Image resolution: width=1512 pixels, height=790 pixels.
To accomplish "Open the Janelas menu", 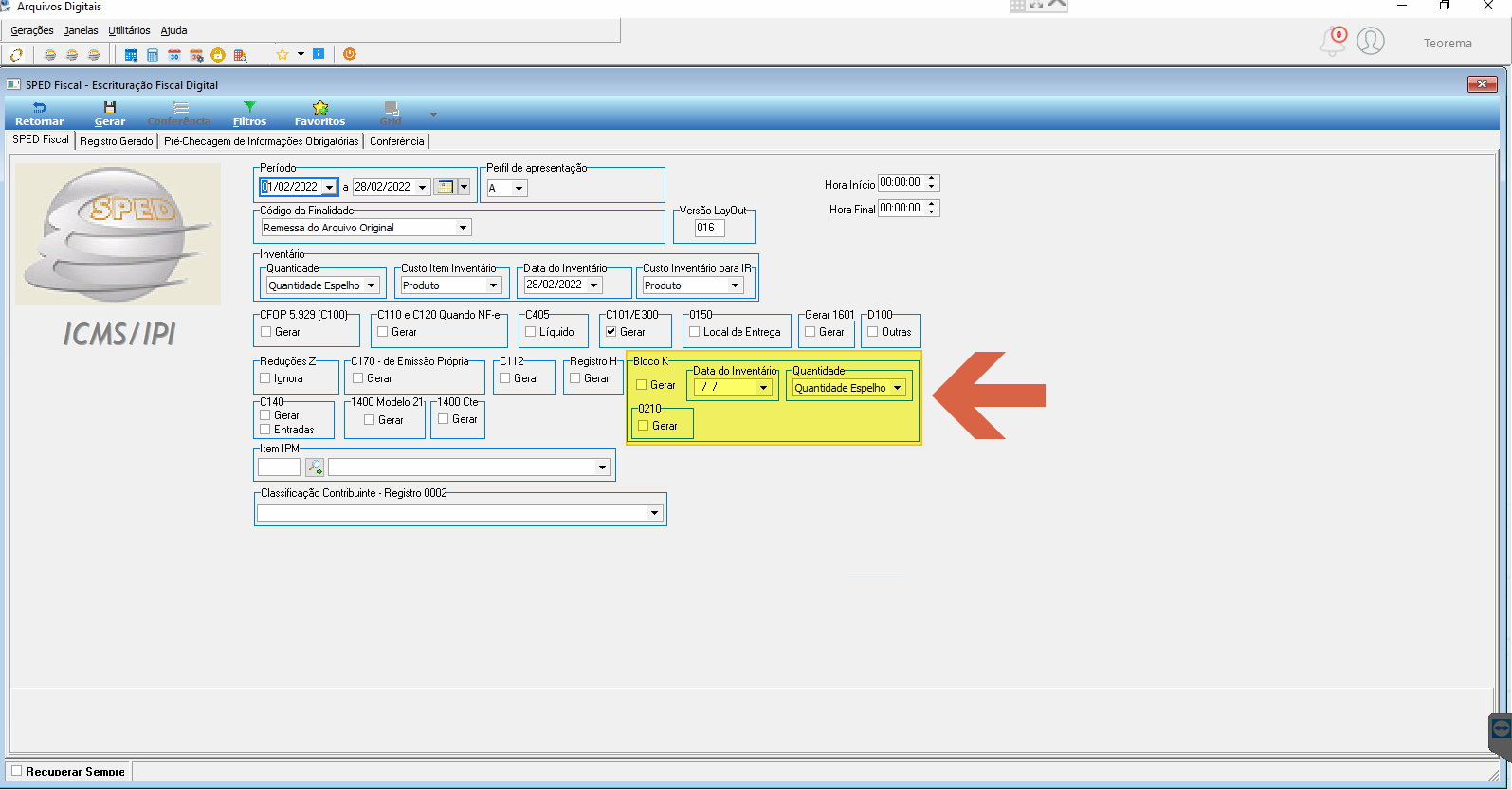I will [82, 30].
